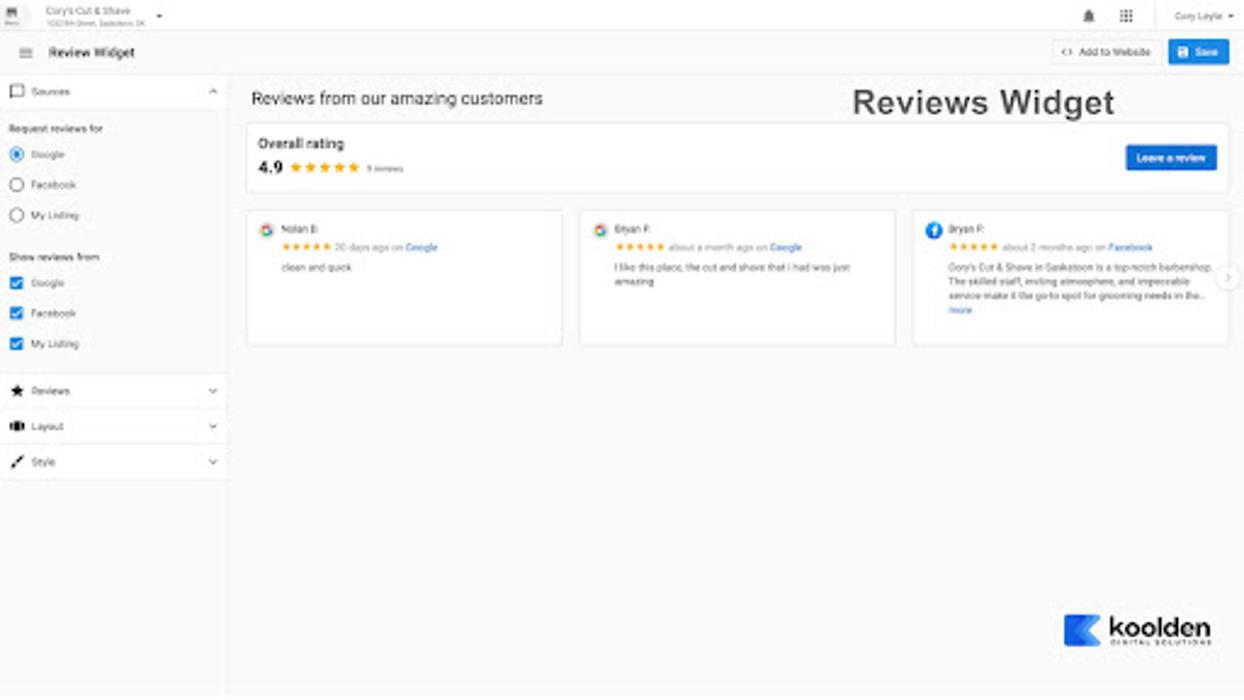Image resolution: width=1244 pixels, height=700 pixels.
Task: Select Facebook radio for request reviews
Action: [x=17, y=185]
